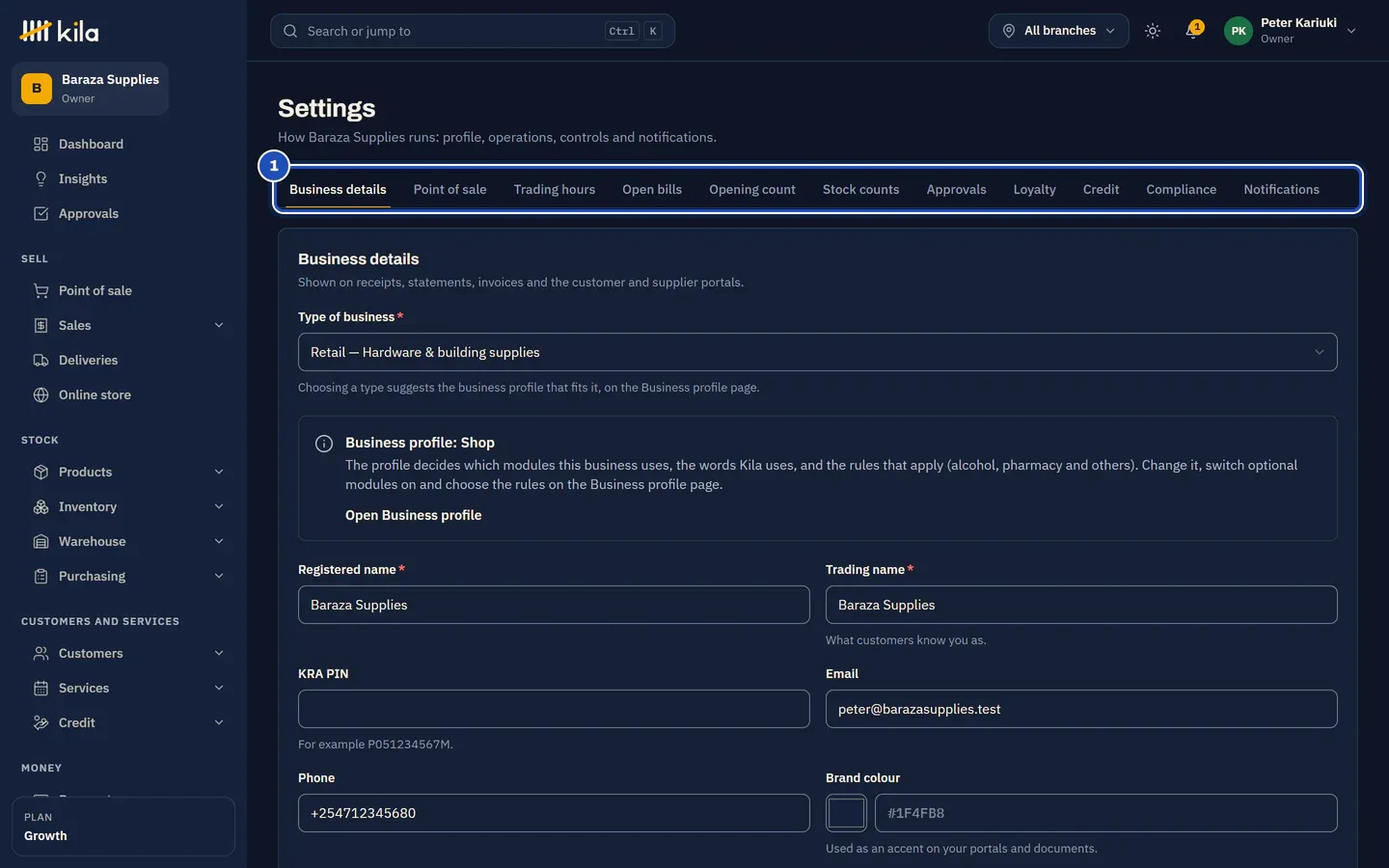
Task: Expand the Products submenu chevron
Action: 219,472
